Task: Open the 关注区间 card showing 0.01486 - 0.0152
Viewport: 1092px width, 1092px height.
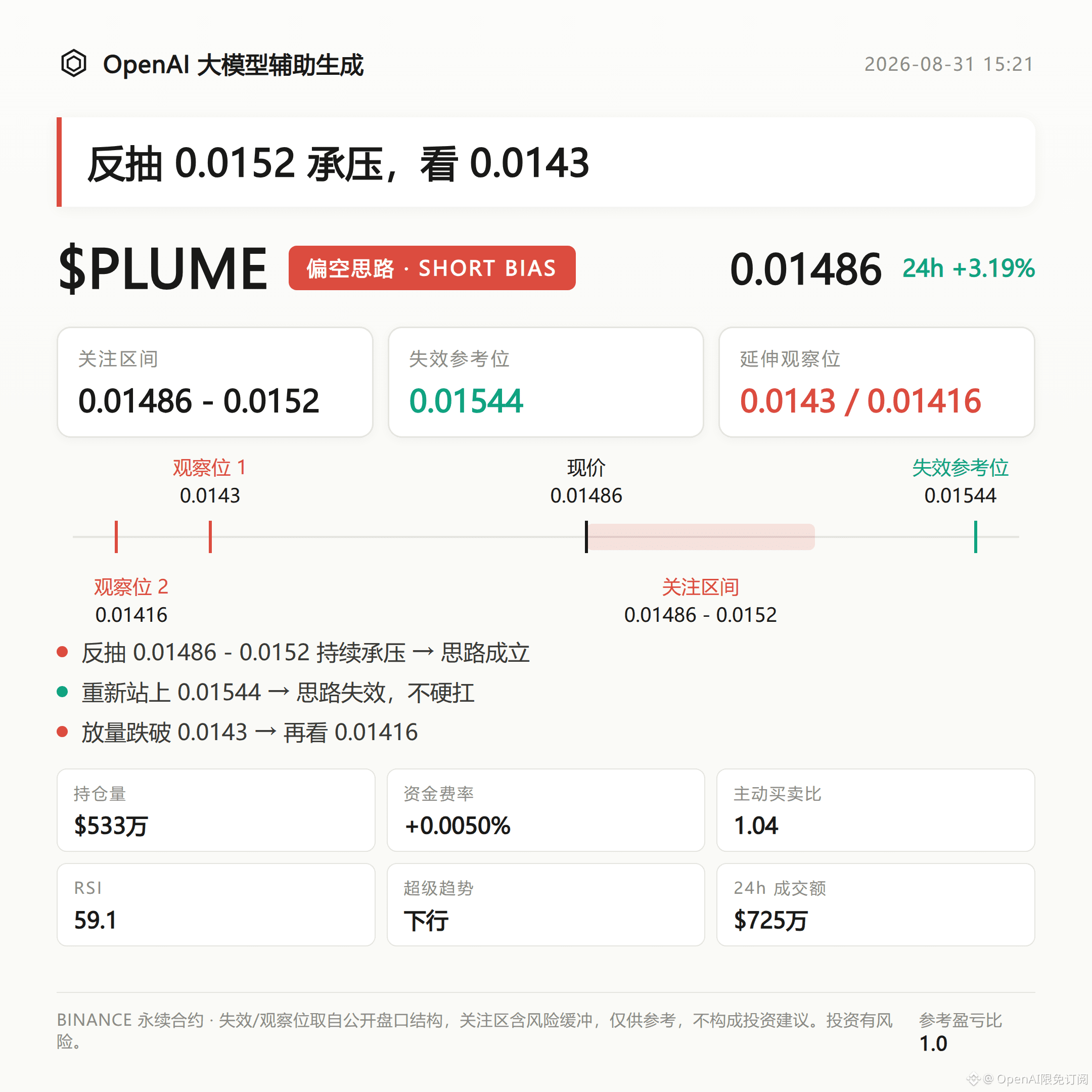Action: (x=215, y=382)
